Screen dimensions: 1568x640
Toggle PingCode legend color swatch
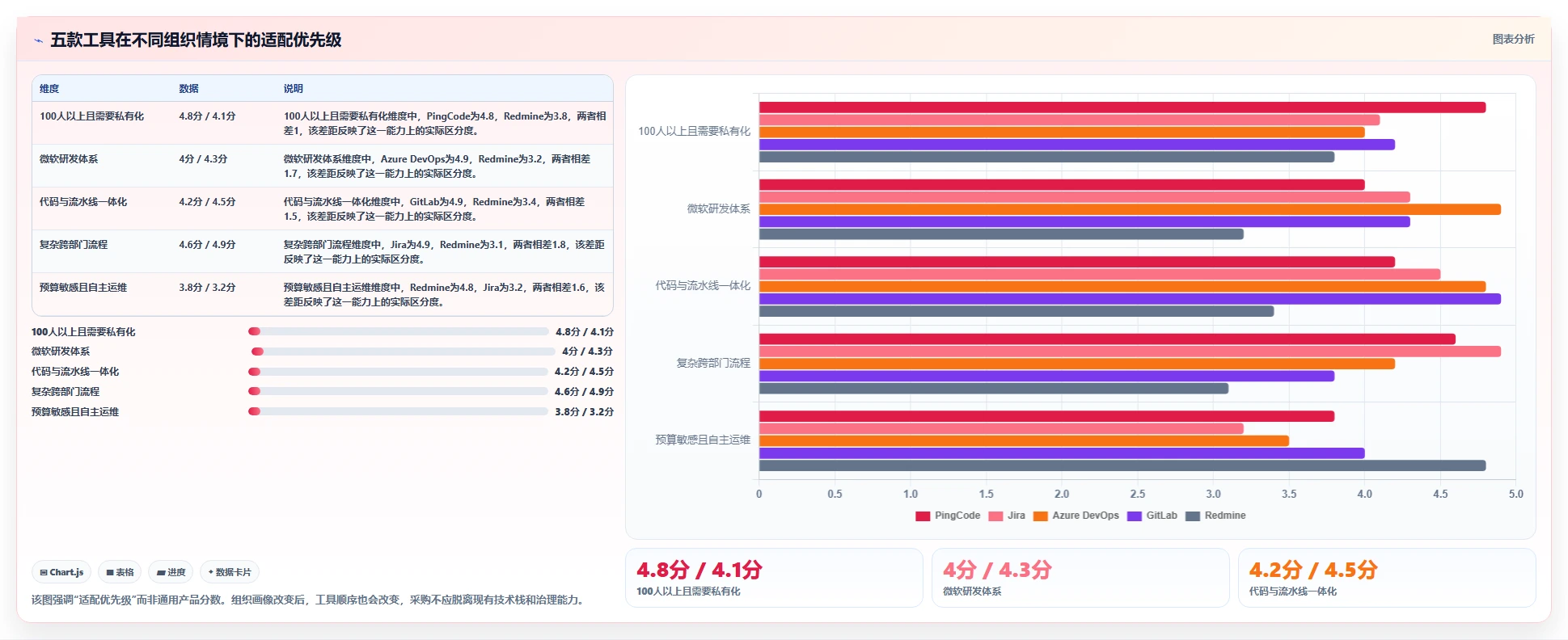click(923, 516)
